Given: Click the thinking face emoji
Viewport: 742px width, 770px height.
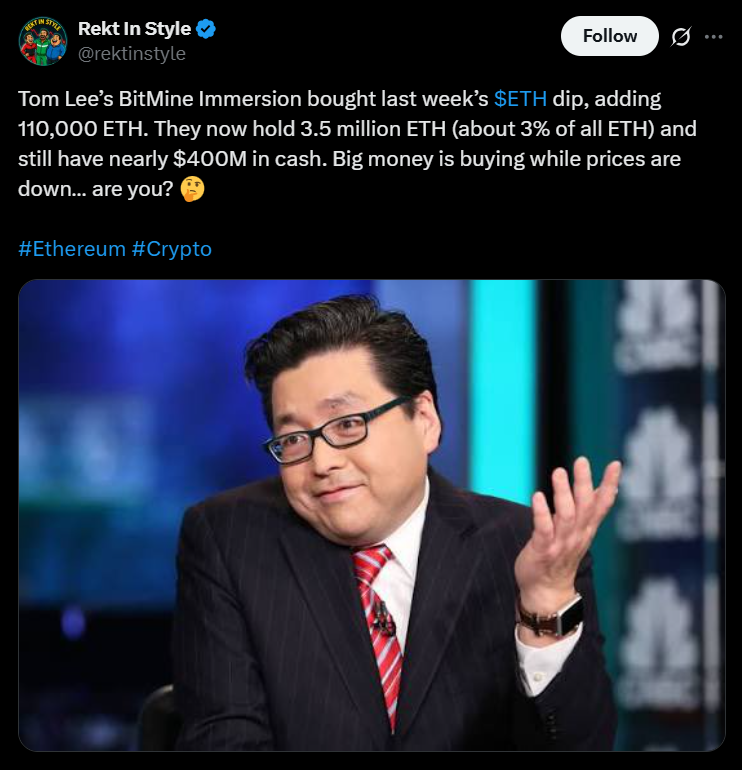Looking at the screenshot, I should 192,190.
